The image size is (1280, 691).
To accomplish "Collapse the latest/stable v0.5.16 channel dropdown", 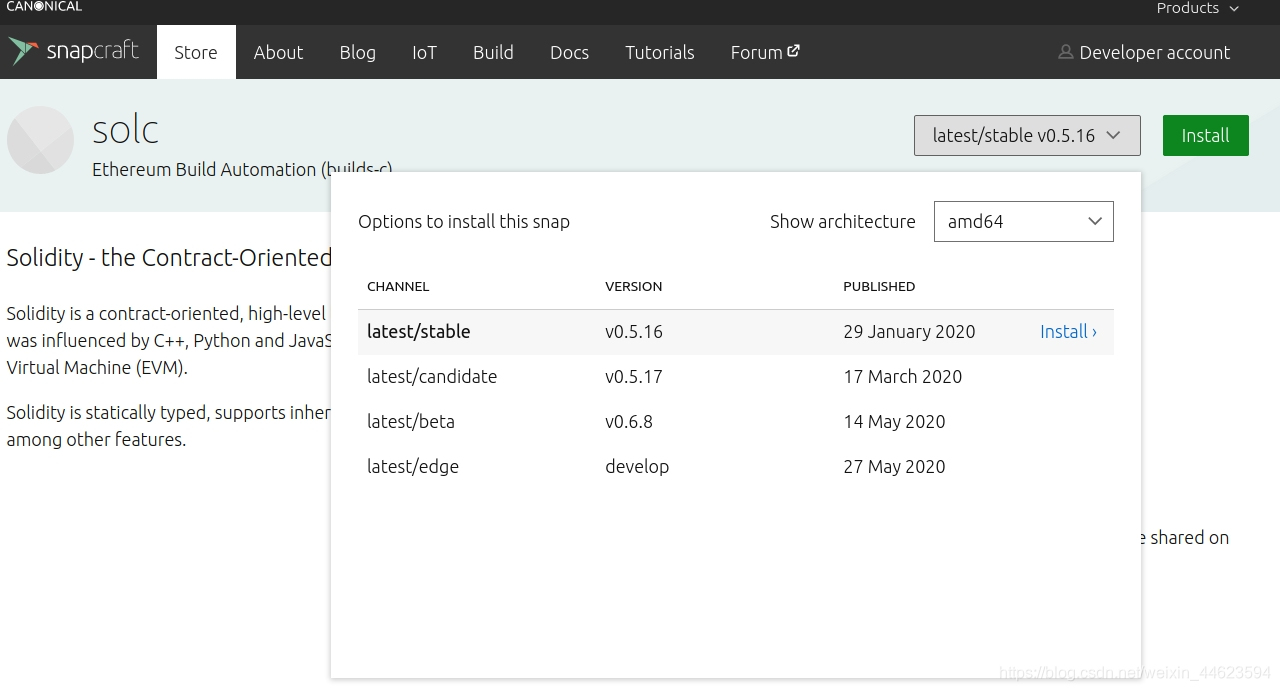I will pyautogui.click(x=1027, y=135).
